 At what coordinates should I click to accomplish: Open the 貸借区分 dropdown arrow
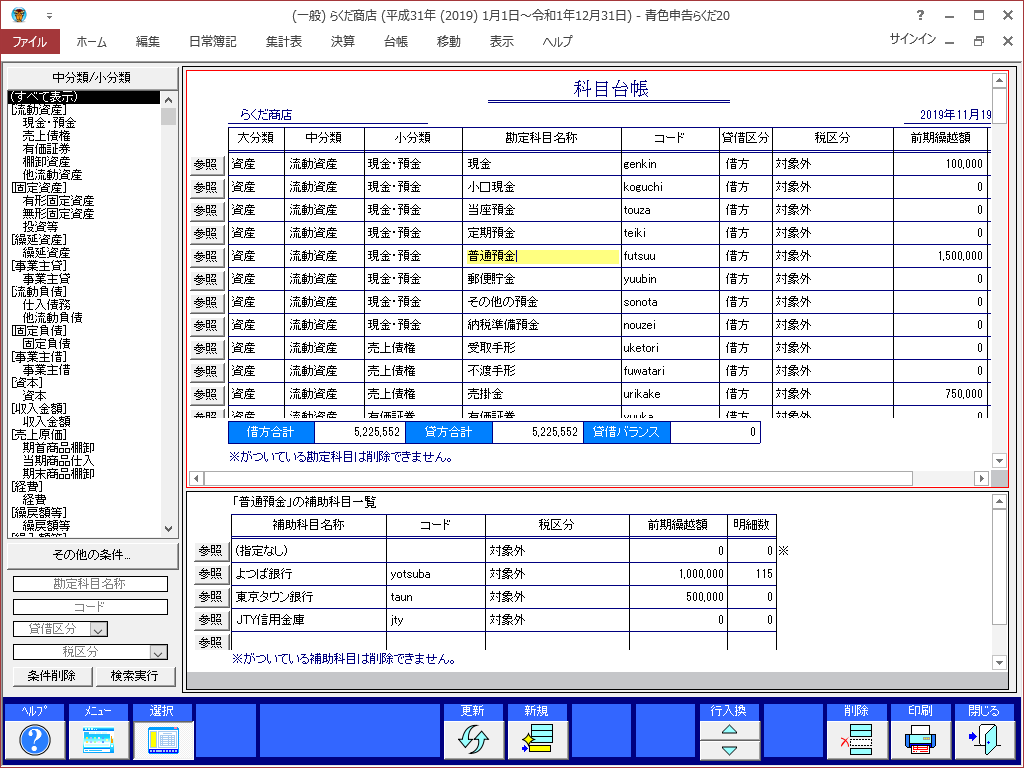click(98, 630)
